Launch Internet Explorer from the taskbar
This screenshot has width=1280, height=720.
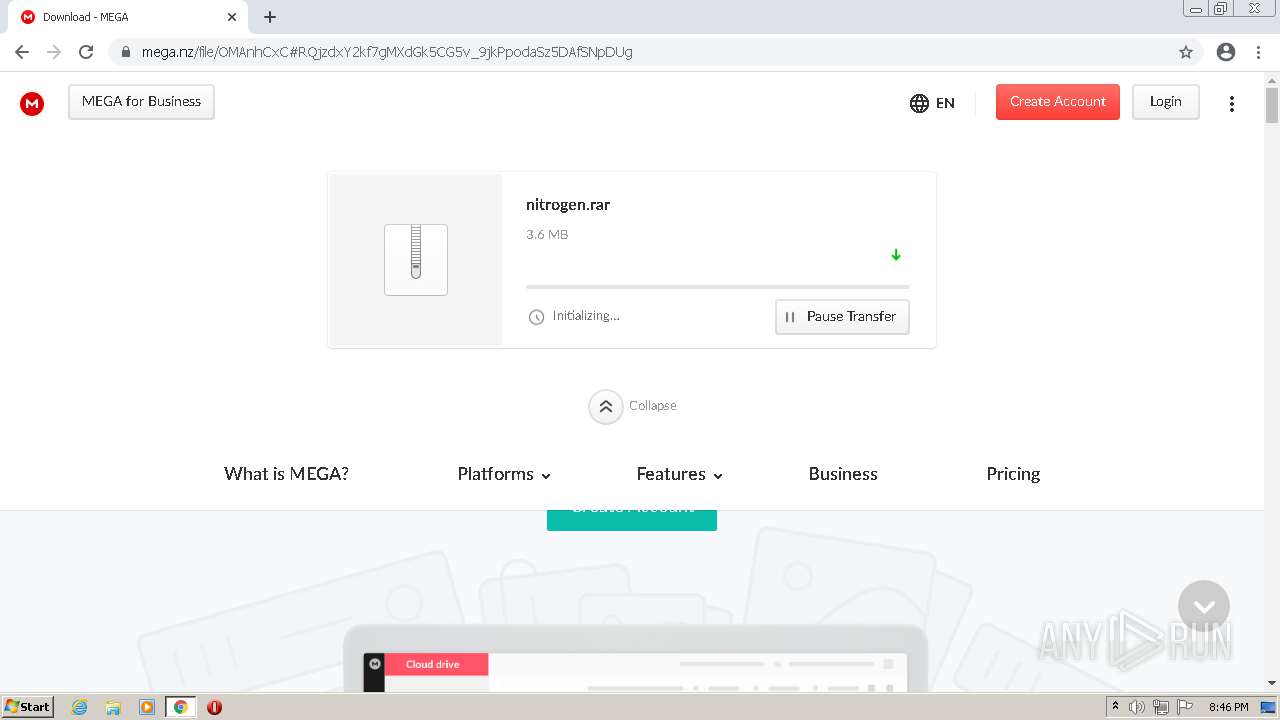(80, 707)
